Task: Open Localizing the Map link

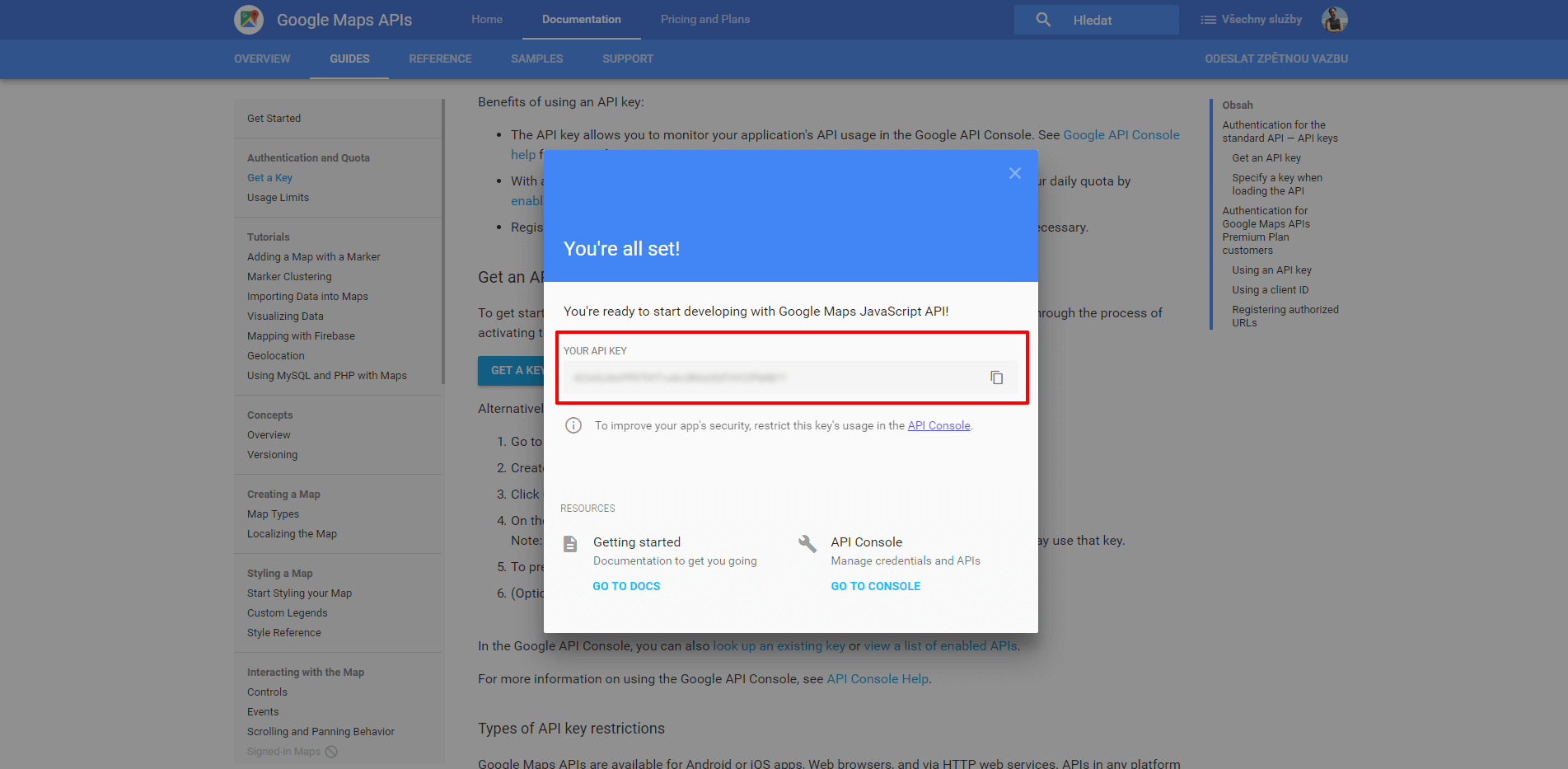Action: [x=292, y=534]
